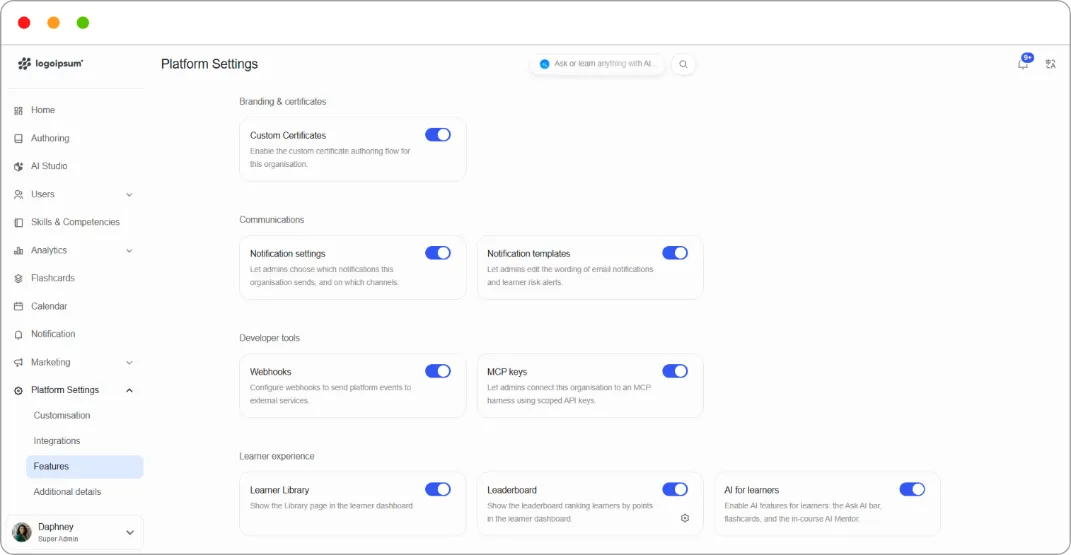Turn off Learner Library toggle
Image resolution: width=1071 pixels, height=555 pixels.
[x=438, y=489]
